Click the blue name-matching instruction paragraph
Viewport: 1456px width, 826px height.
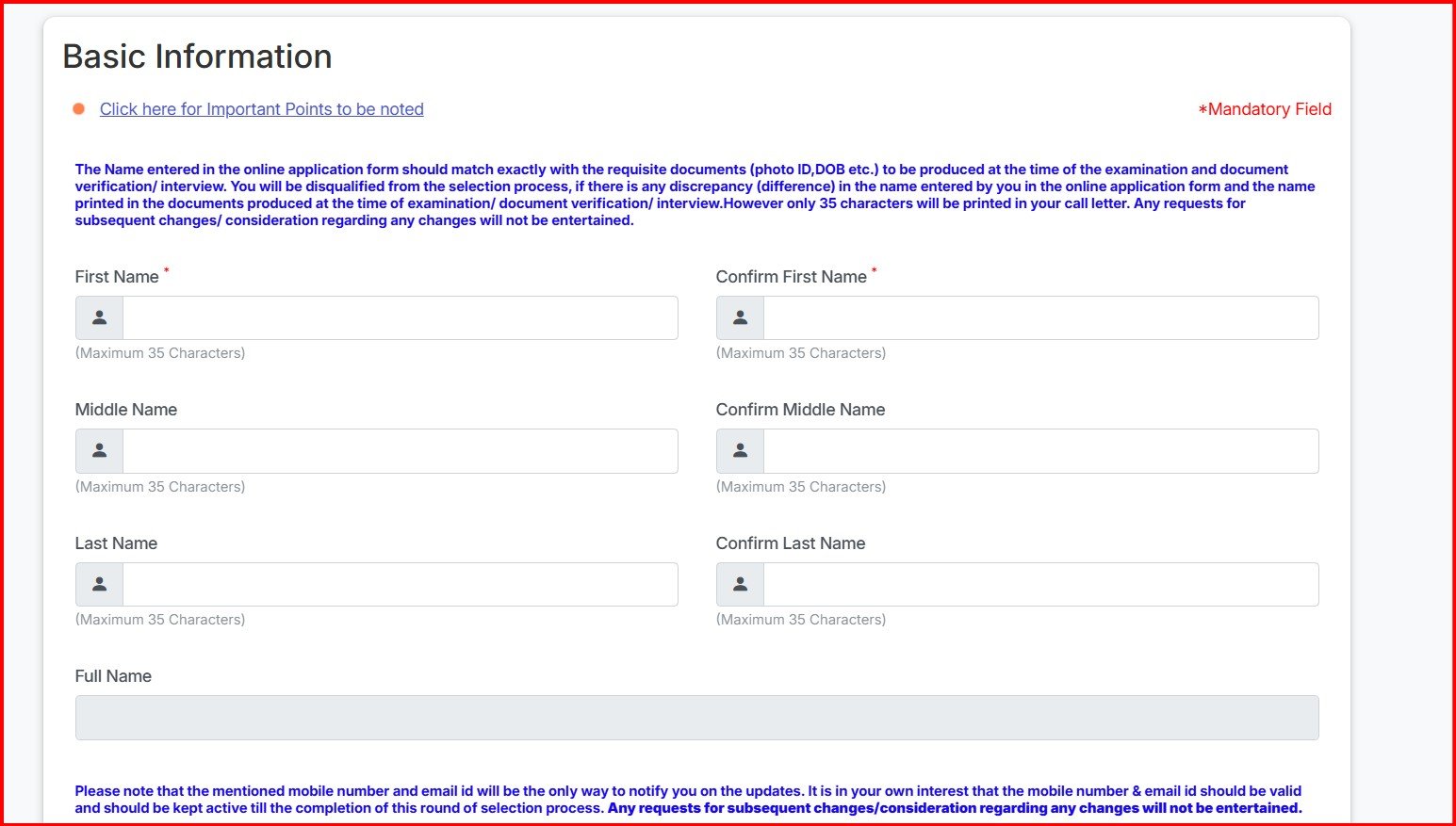(x=695, y=195)
